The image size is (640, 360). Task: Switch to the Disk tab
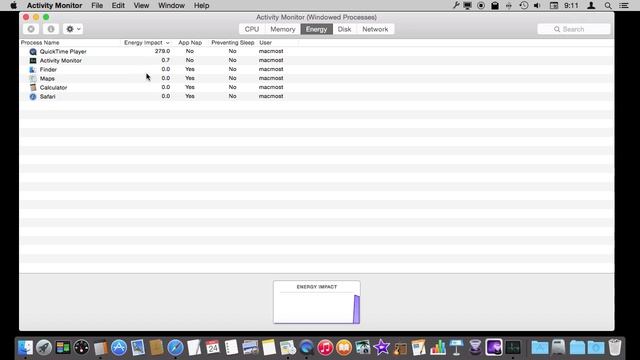(x=344, y=29)
